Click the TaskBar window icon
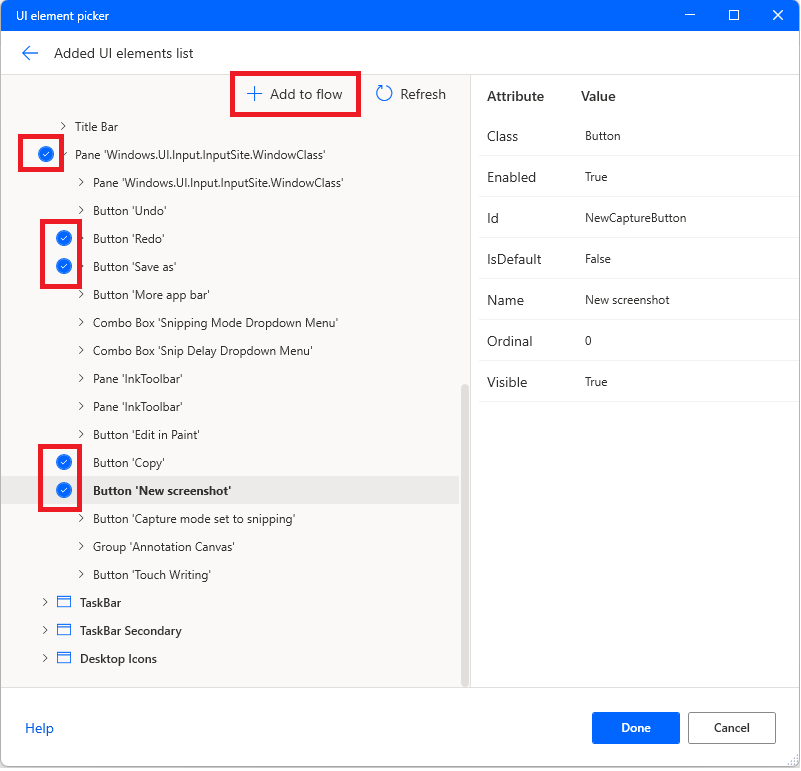 click(64, 603)
